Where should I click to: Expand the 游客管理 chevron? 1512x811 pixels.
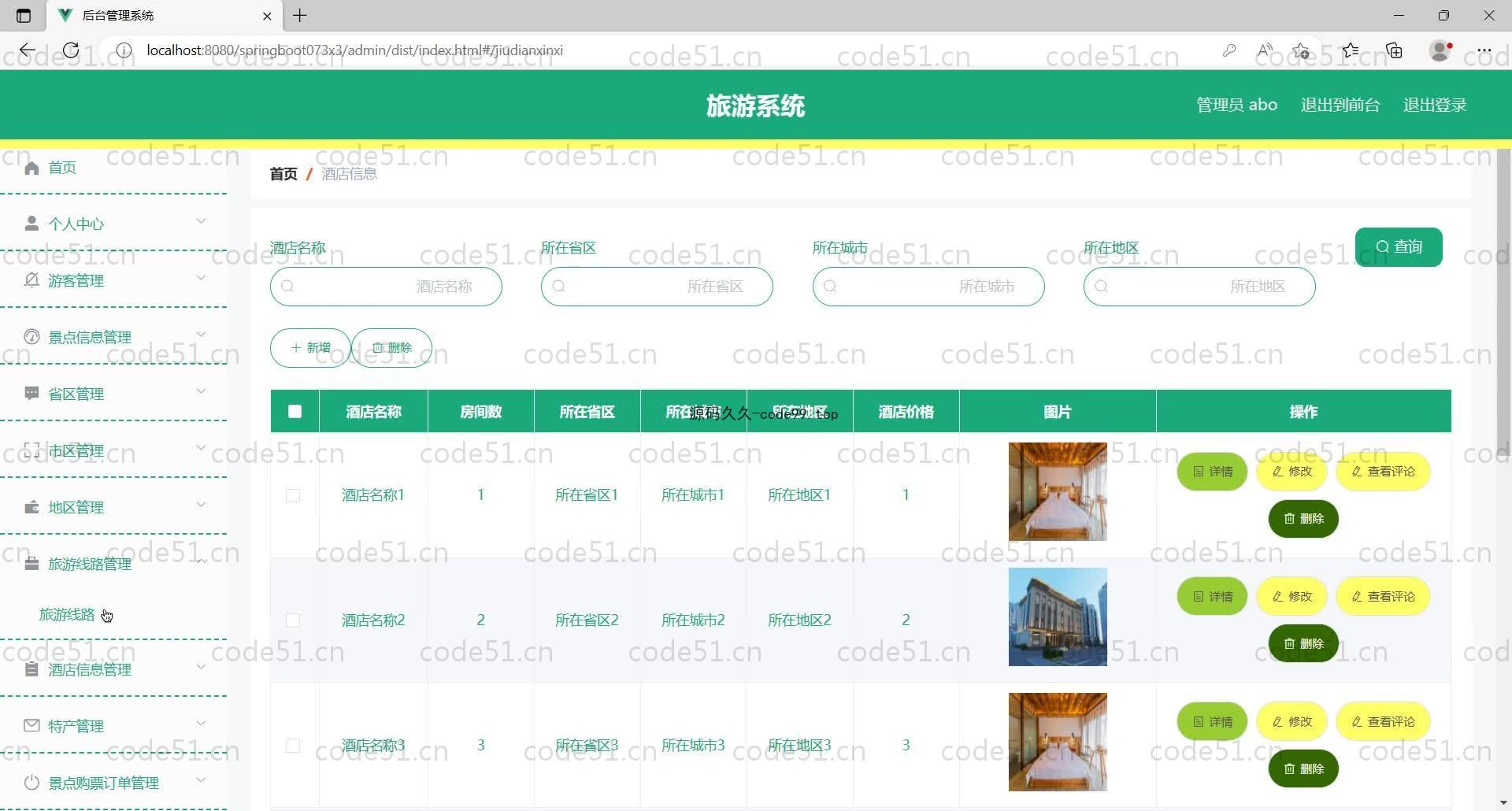[201, 278]
